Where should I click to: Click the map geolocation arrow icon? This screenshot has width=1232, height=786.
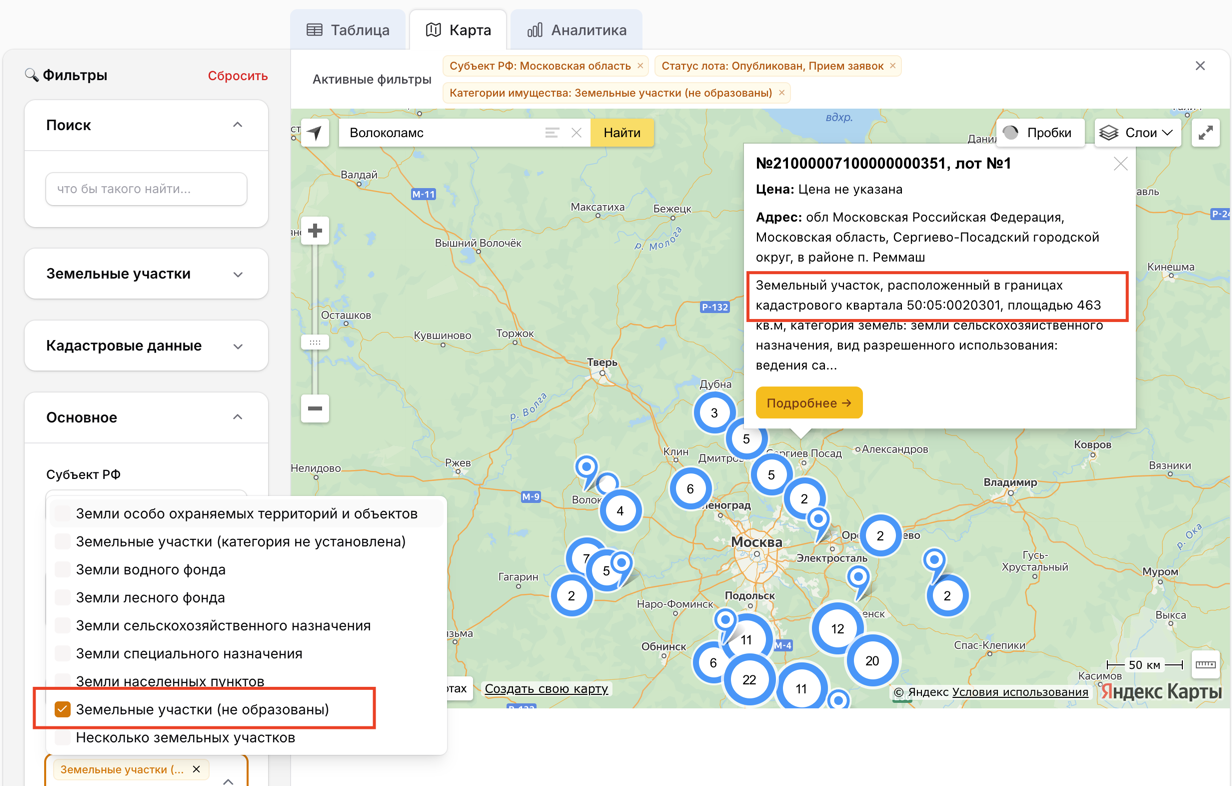[x=315, y=133]
